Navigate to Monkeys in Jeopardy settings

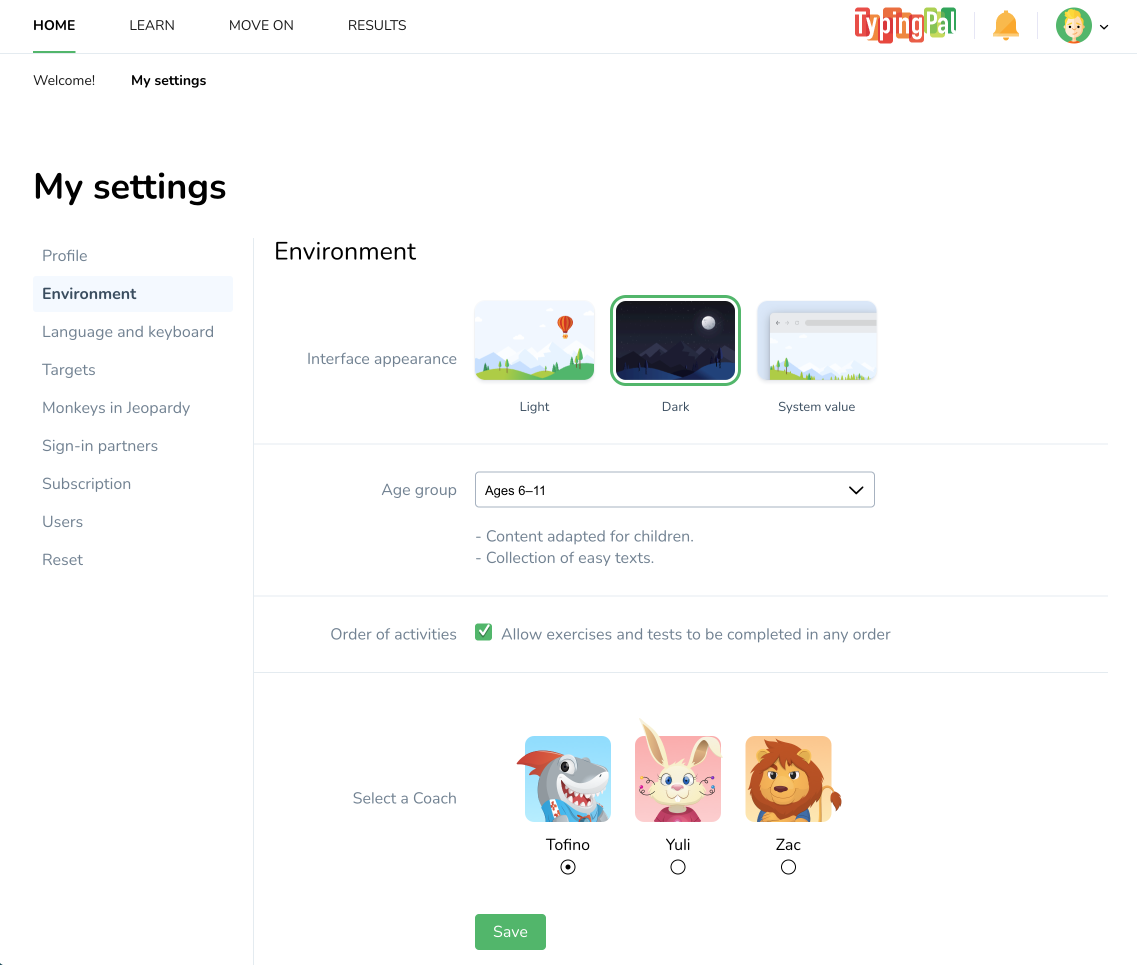116,408
